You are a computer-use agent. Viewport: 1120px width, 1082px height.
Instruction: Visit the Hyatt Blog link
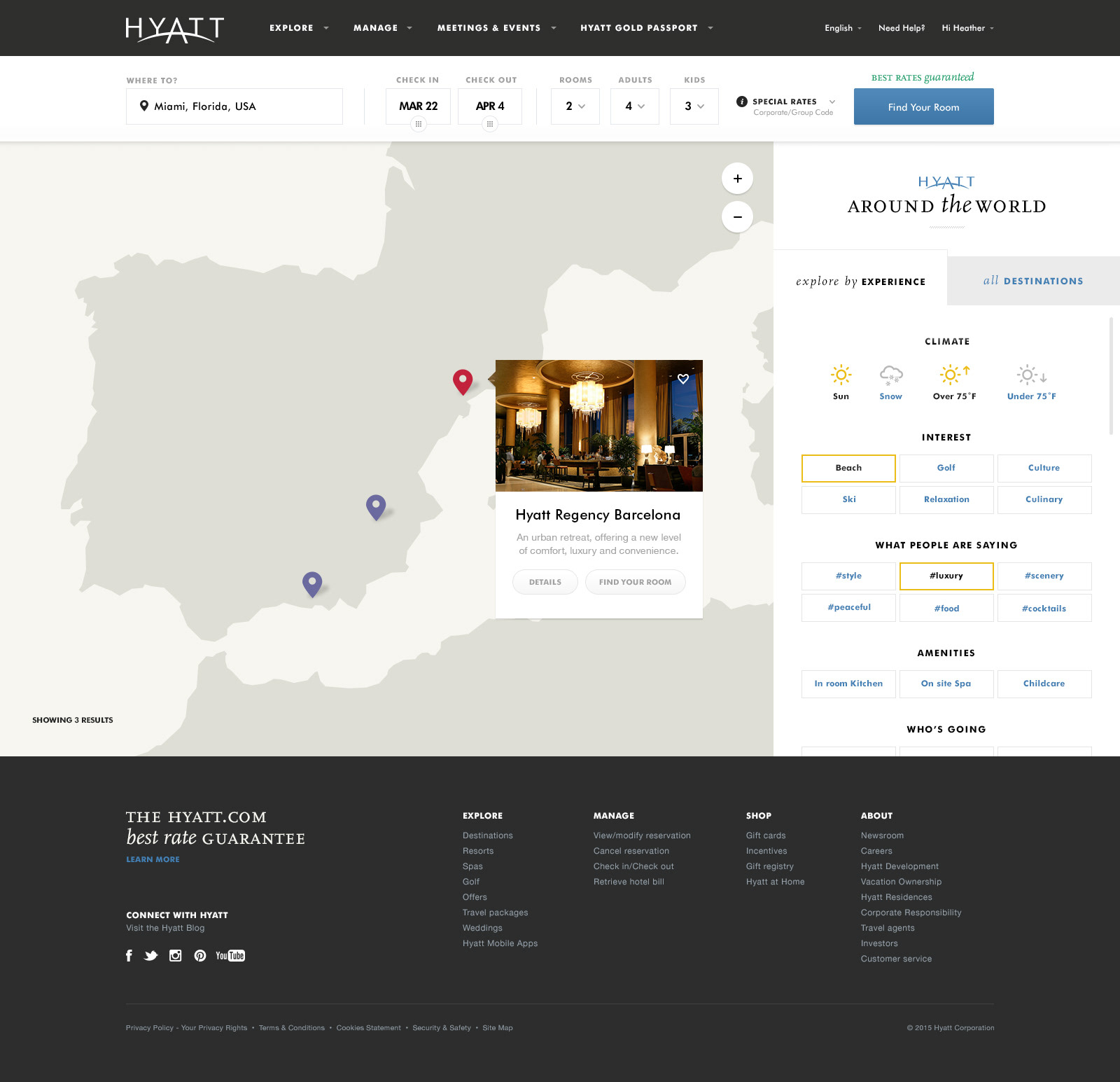coord(165,928)
